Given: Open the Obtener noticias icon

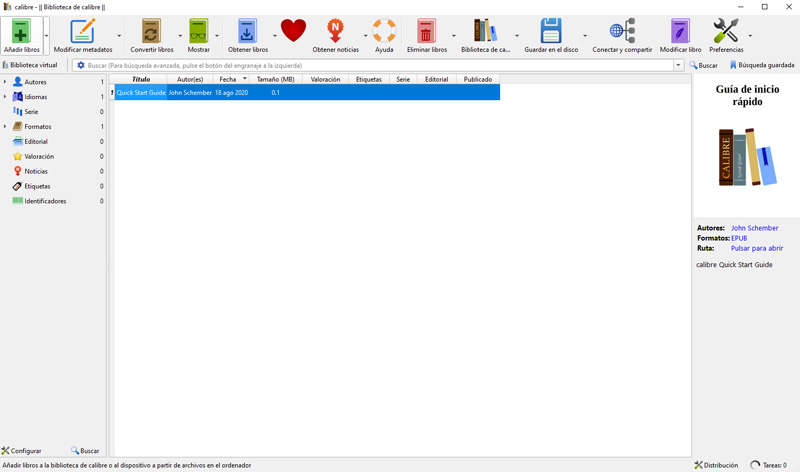Looking at the screenshot, I should (x=335, y=32).
